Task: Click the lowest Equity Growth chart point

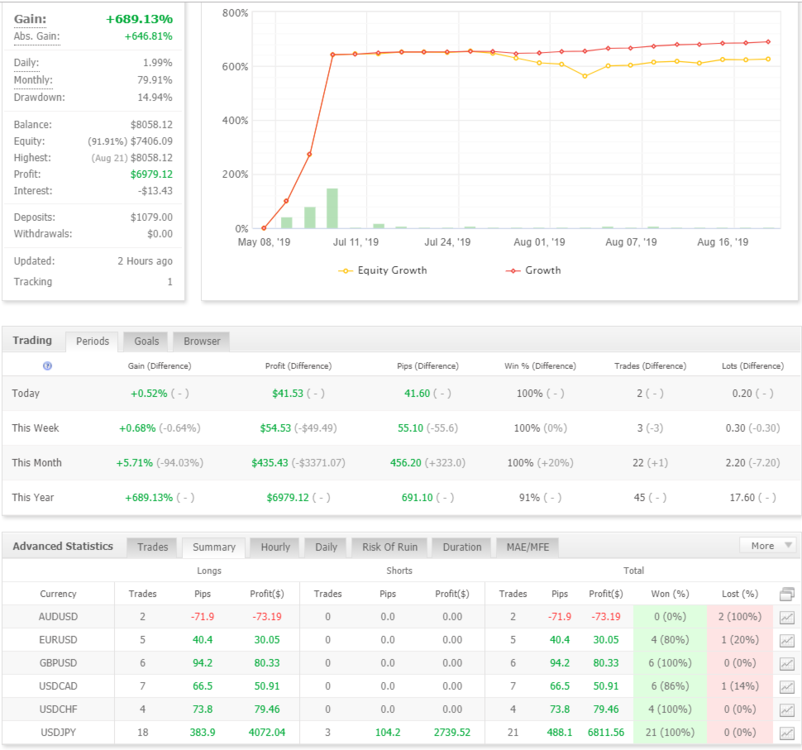Action: (585, 76)
